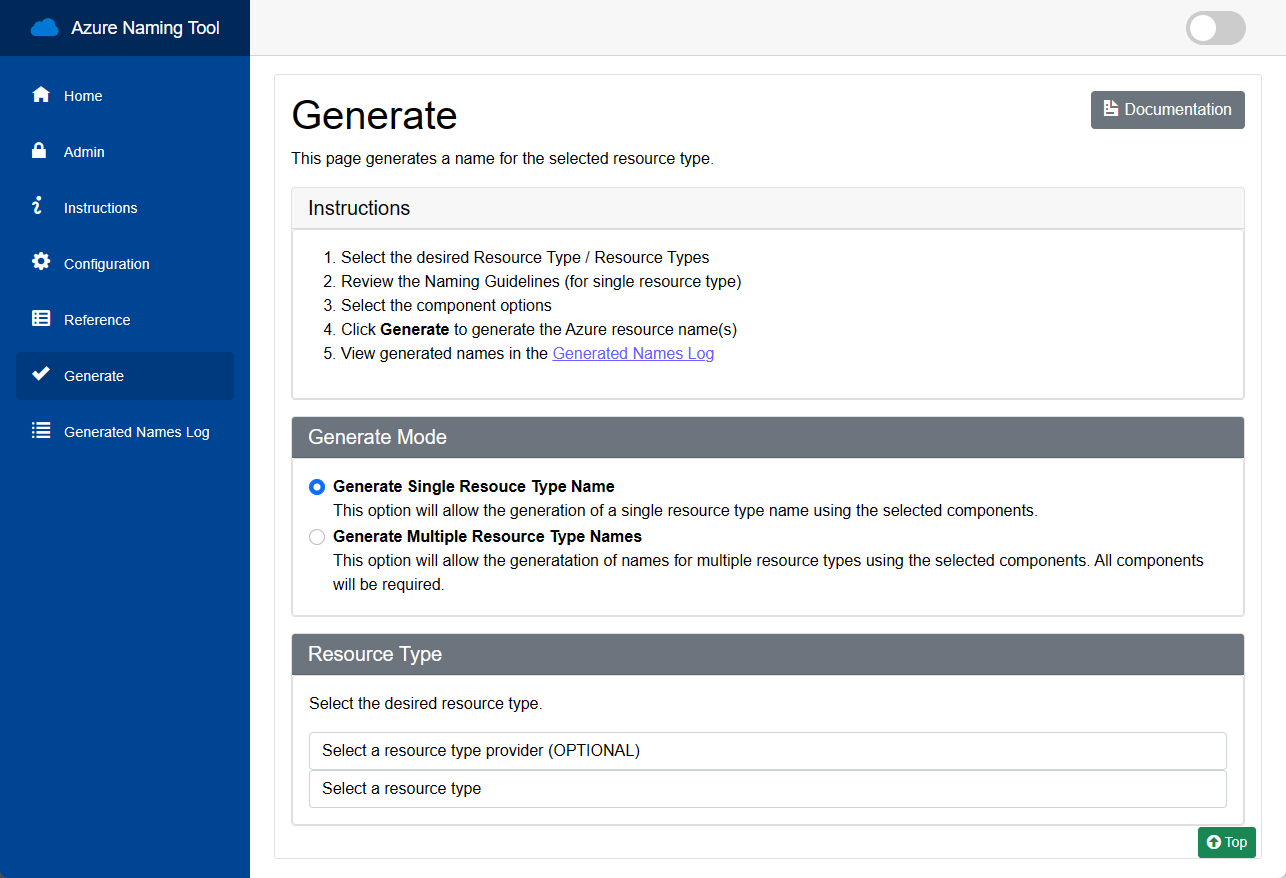Open Instructions via the info icon
Screen dimensions: 1286x878
click(40, 207)
